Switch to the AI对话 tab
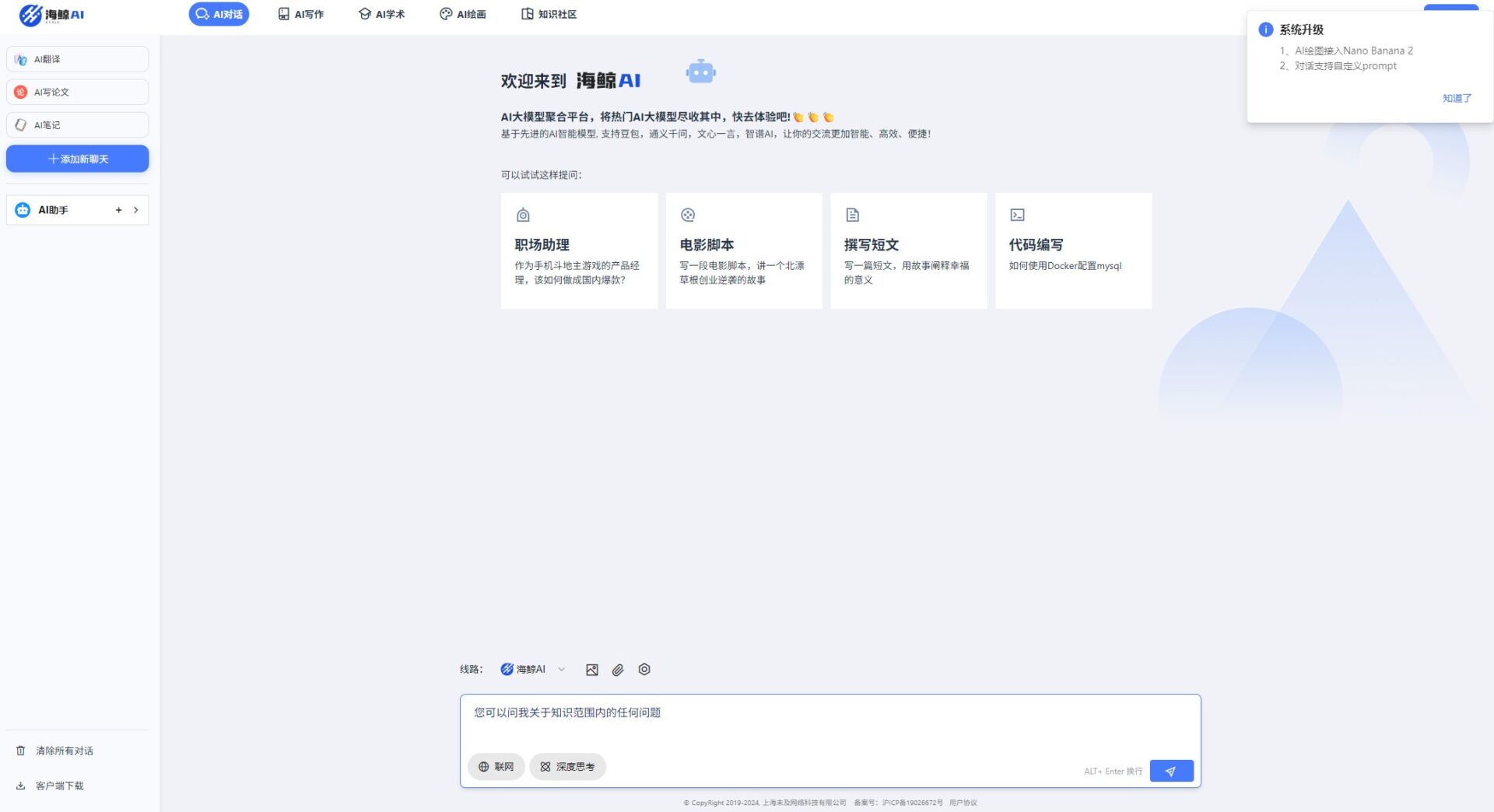The width and height of the screenshot is (1494, 812). click(x=219, y=14)
